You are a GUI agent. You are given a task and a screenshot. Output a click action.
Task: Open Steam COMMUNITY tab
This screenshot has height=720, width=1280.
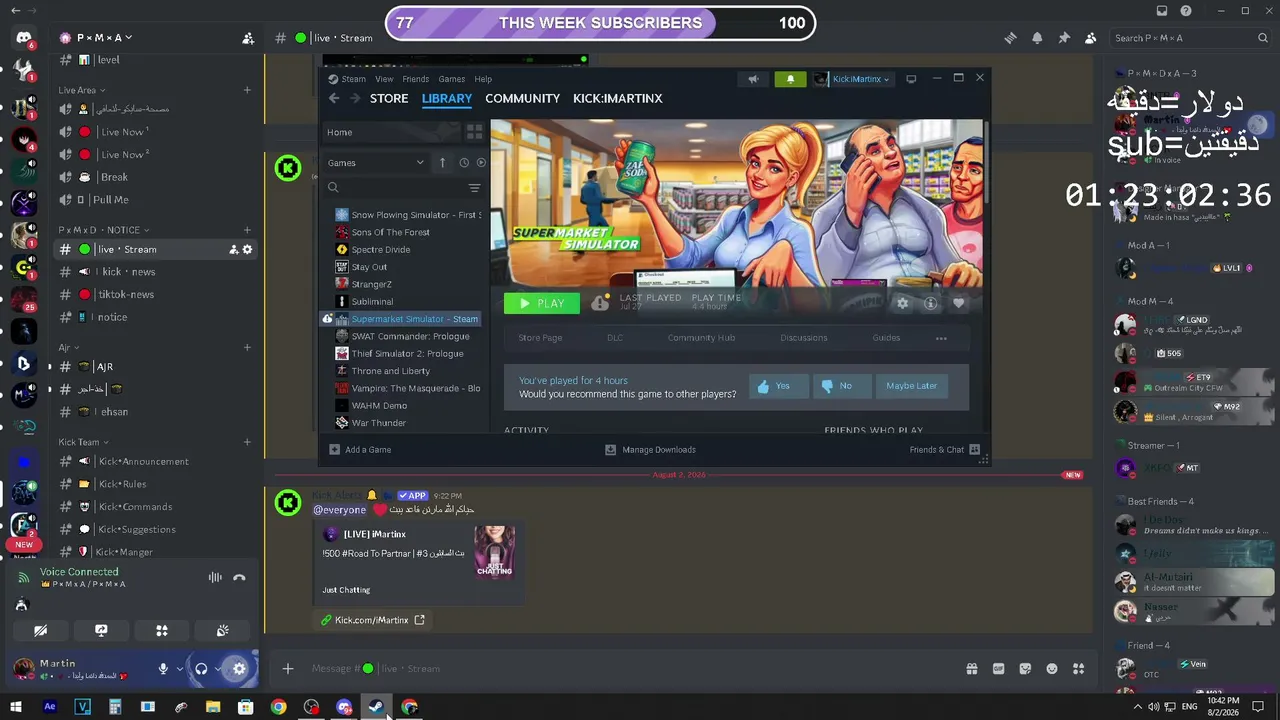click(x=522, y=98)
